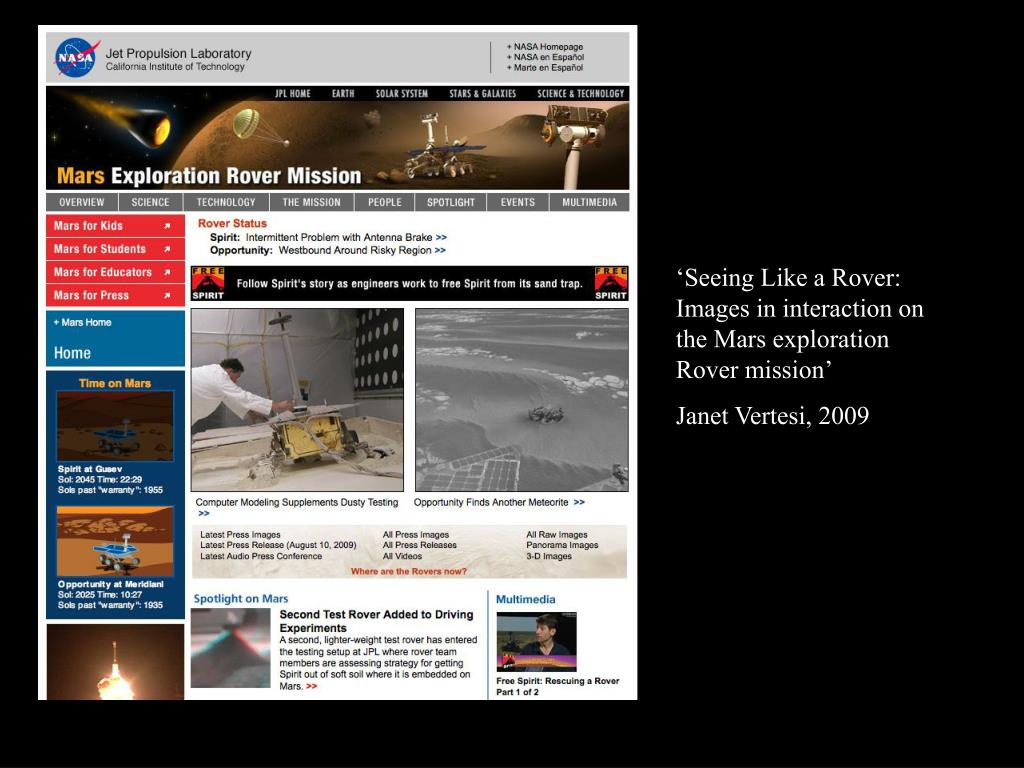1024x768 pixels.
Task: Click the NASA logo
Action: coord(77,57)
